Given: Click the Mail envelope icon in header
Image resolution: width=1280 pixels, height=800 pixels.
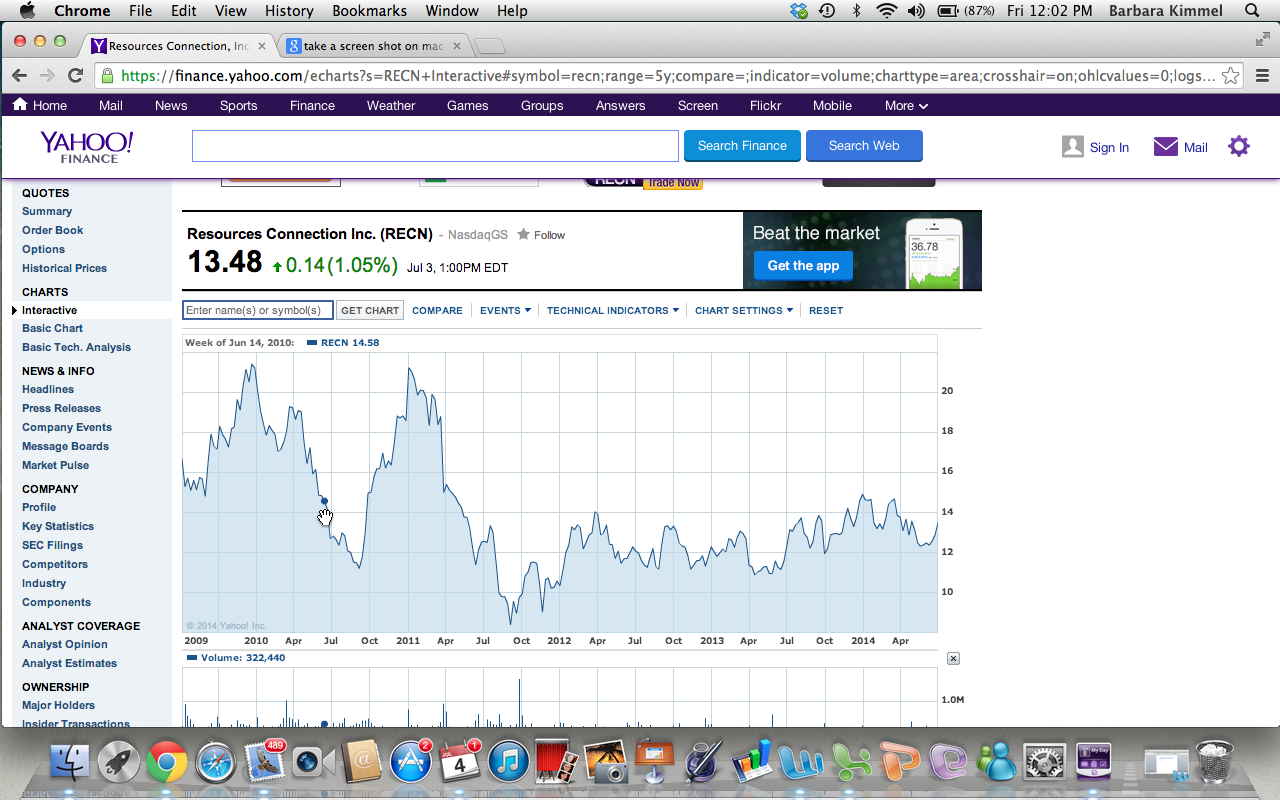Looking at the screenshot, I should click(x=1166, y=147).
